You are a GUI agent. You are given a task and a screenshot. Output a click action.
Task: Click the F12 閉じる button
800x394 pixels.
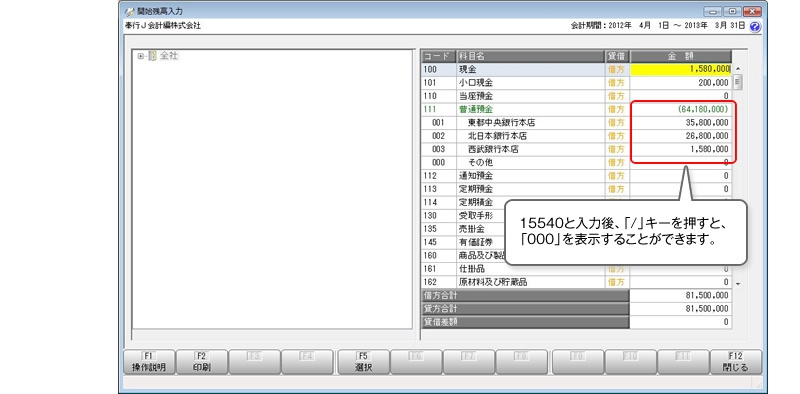(735, 362)
